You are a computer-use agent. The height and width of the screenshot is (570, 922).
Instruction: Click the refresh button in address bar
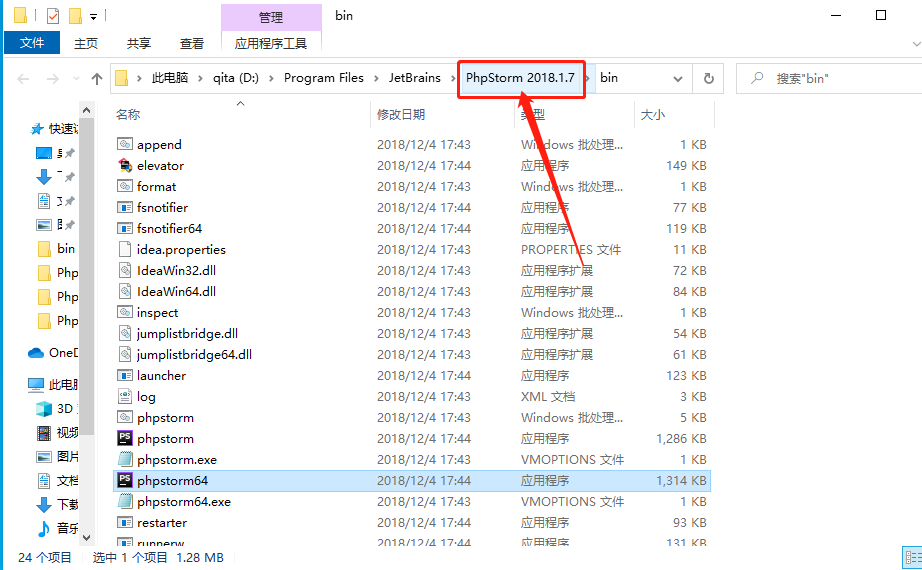click(709, 78)
